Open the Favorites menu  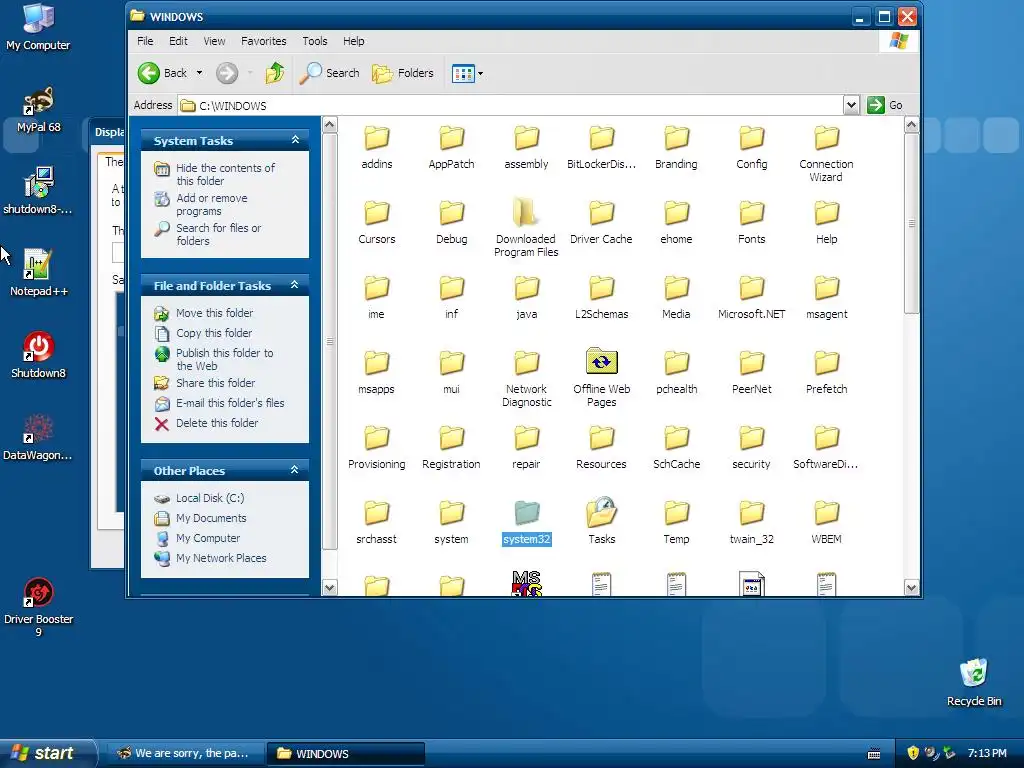[264, 41]
